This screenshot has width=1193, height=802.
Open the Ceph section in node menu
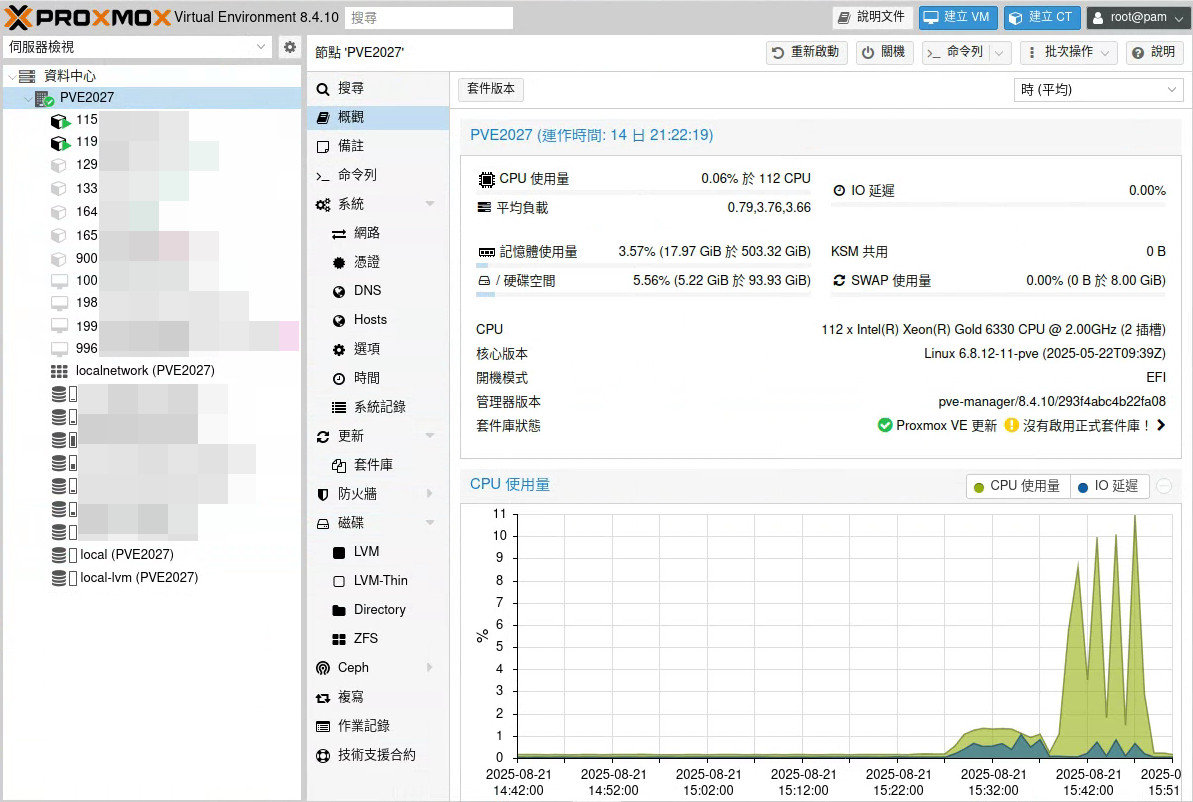tap(353, 668)
